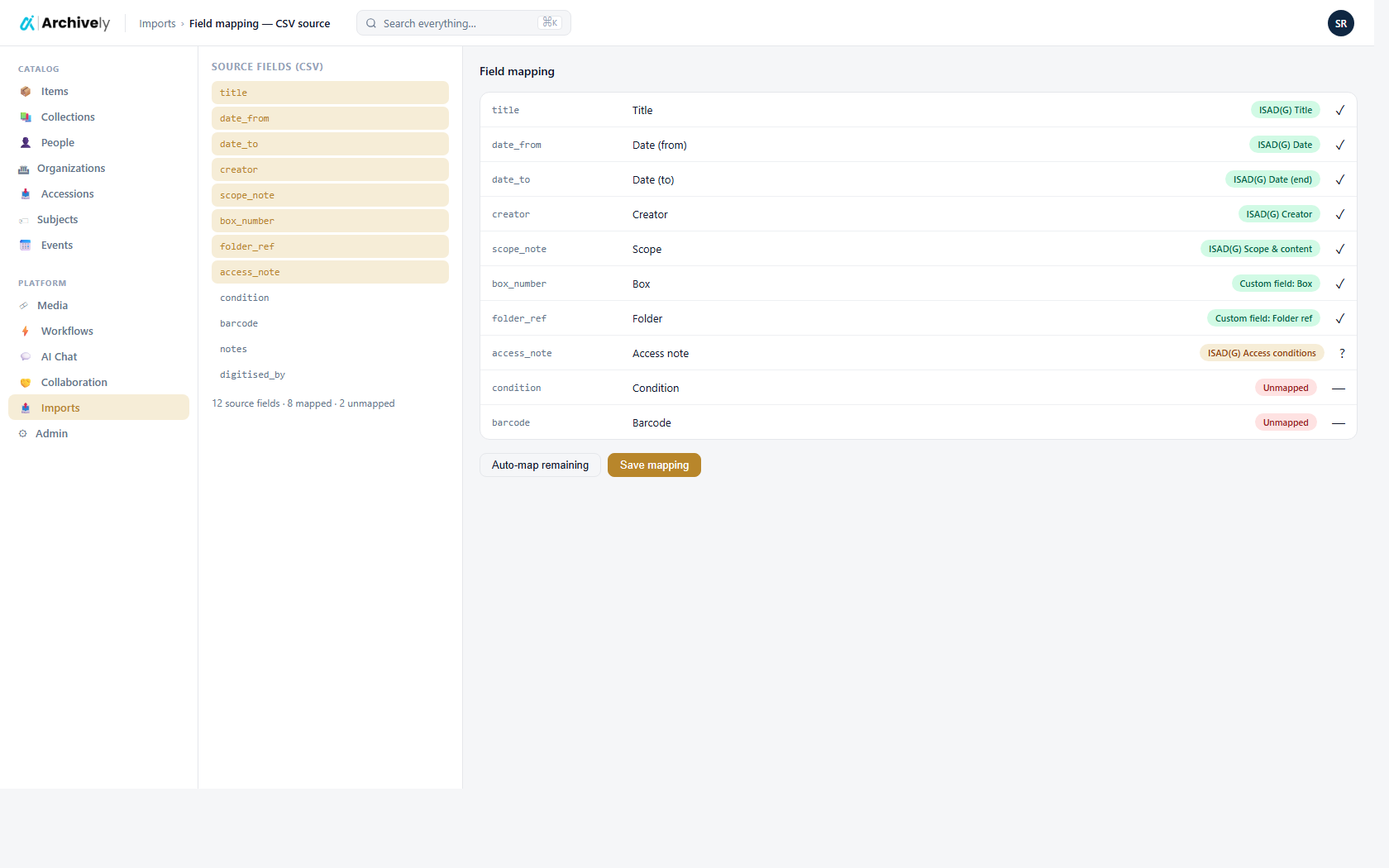Screen dimensions: 1389x868
Task: Click the dash on the condition row
Action: 1339,388
